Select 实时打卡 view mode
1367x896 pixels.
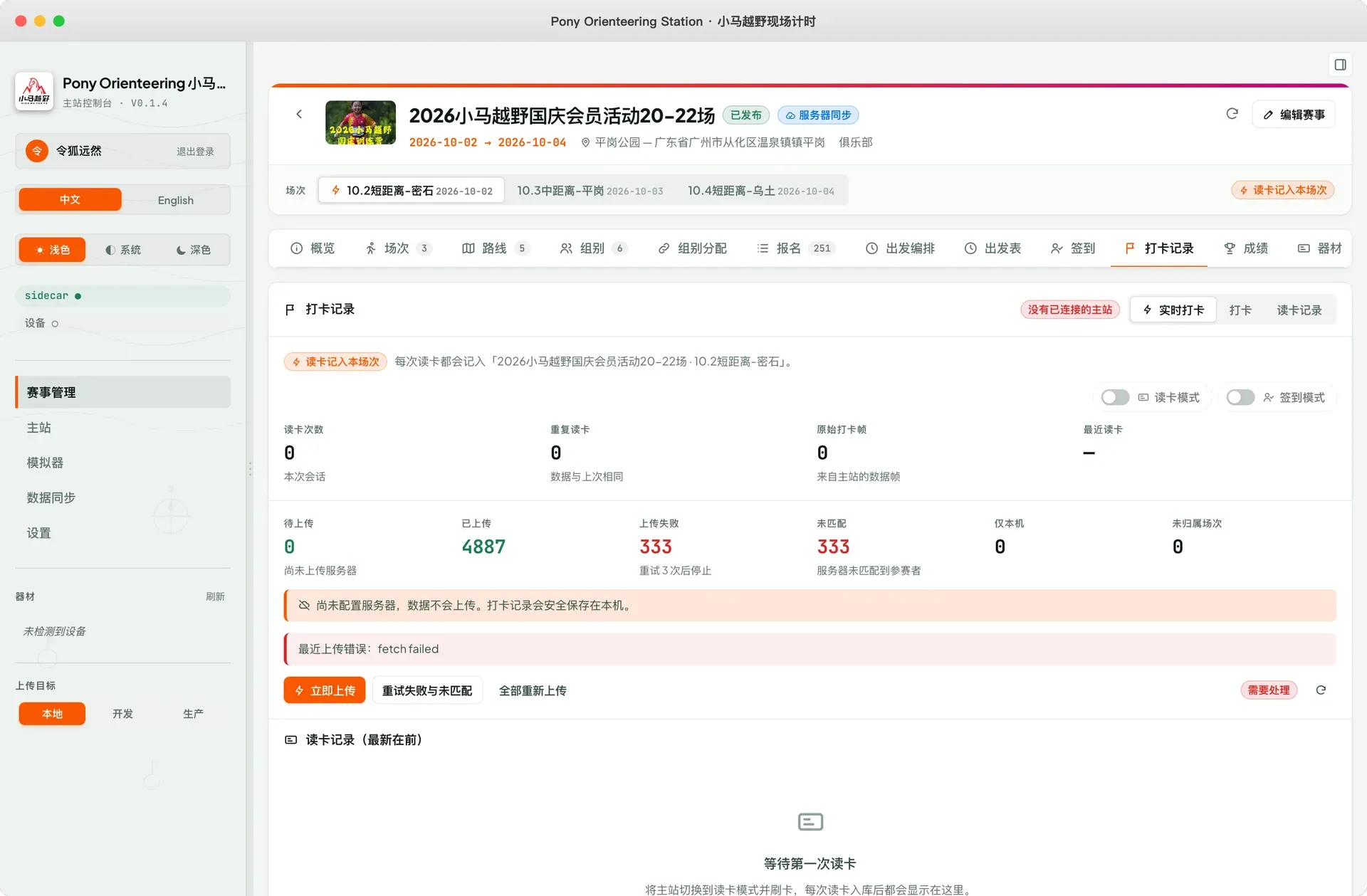tap(1173, 310)
